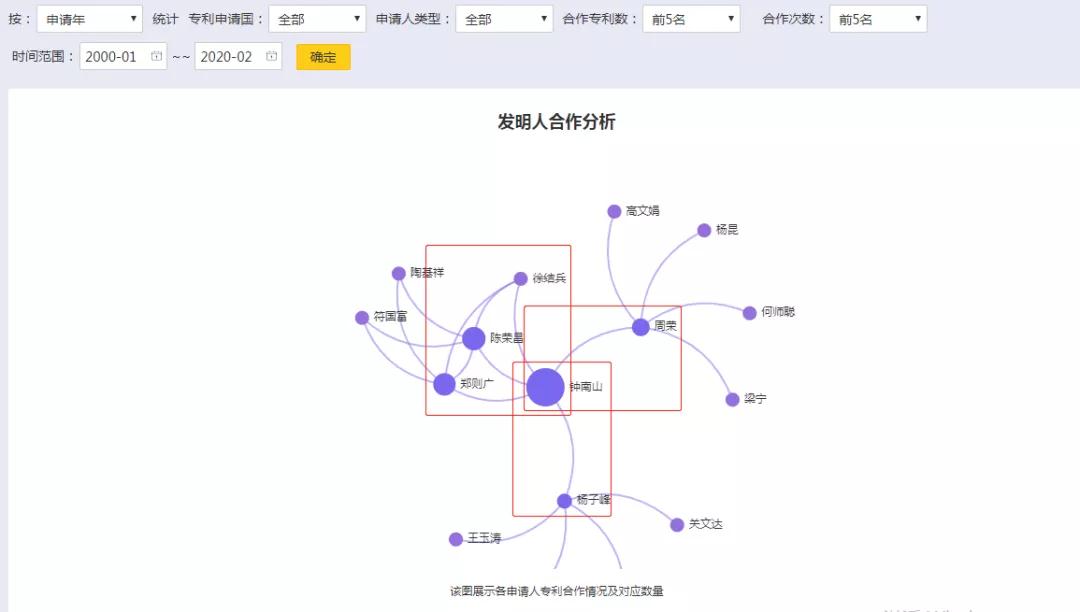The width and height of the screenshot is (1080, 612).
Task: Select the 郑则广 node
Action: pyautogui.click(x=443, y=383)
